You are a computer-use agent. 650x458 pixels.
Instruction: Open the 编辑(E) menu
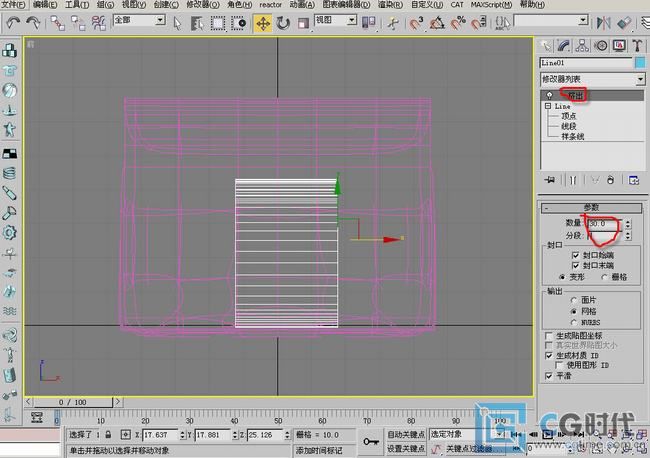pyautogui.click(x=45, y=5)
